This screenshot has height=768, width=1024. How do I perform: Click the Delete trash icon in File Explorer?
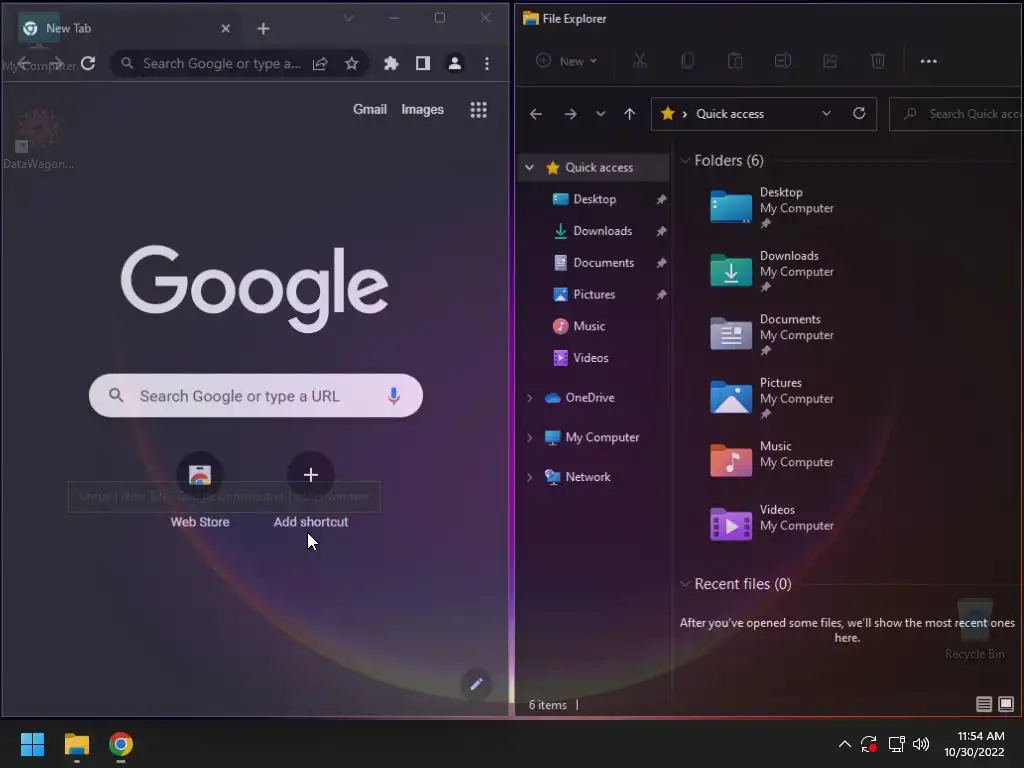878,61
